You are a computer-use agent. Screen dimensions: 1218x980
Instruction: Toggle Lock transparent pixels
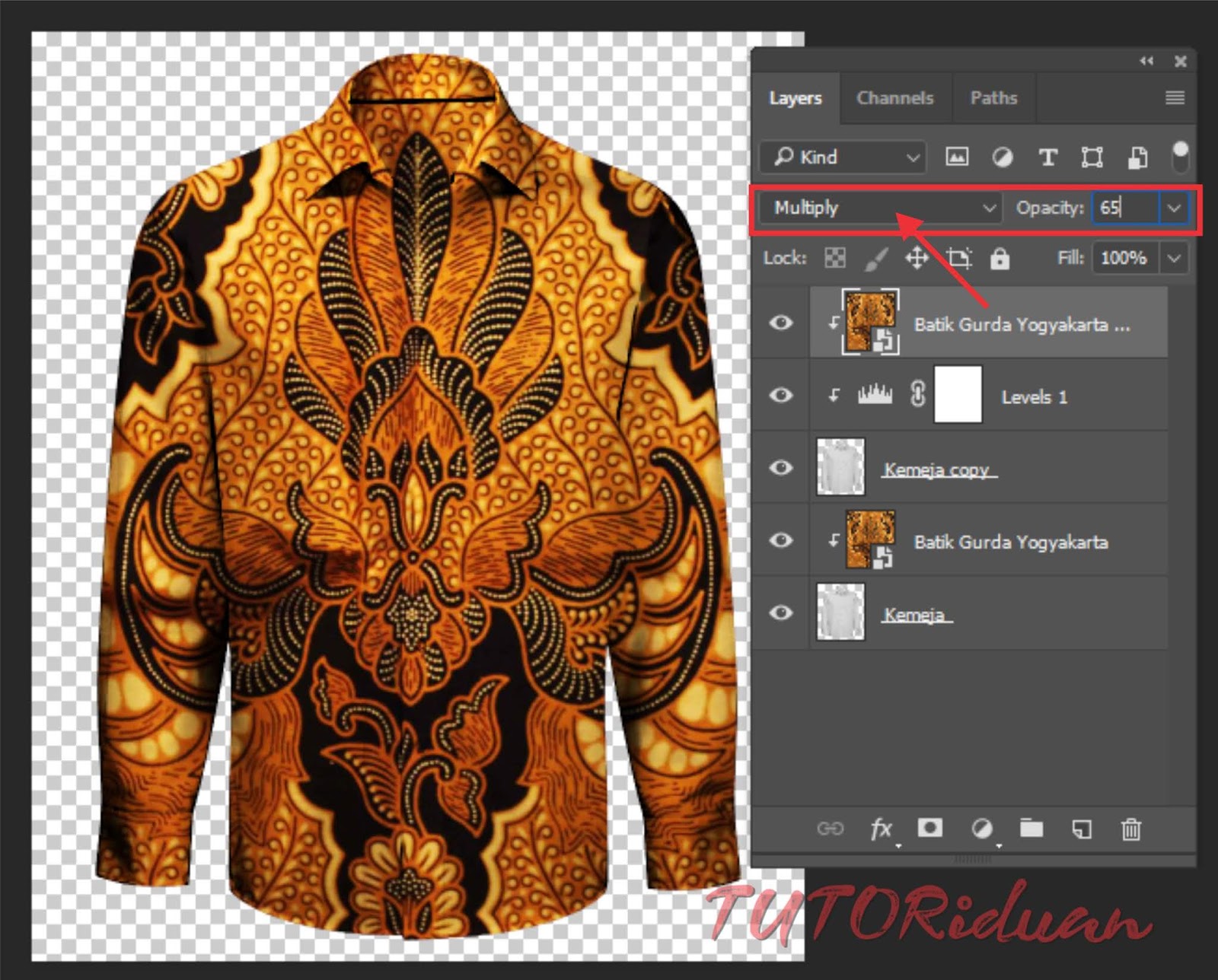point(834,258)
